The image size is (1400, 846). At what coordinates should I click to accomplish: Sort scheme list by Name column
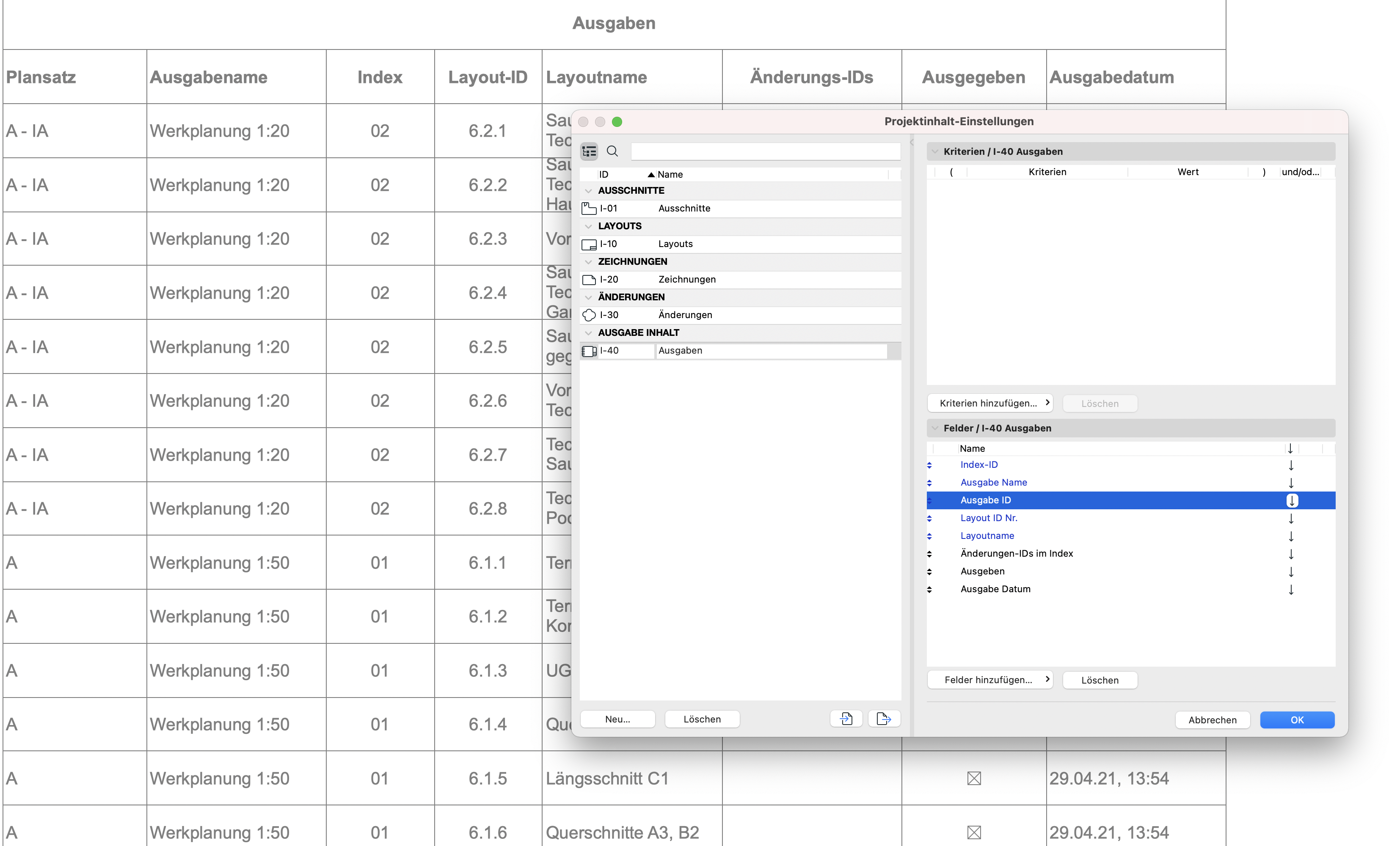click(x=670, y=174)
